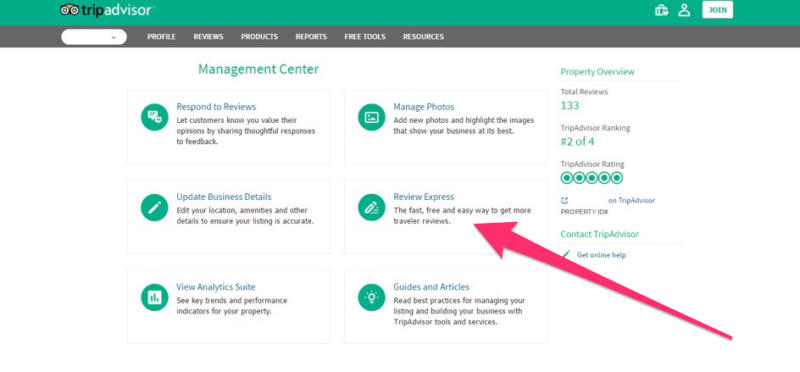This screenshot has width=800, height=372.
Task: Open the REPORTS menu
Action: pos(311,37)
